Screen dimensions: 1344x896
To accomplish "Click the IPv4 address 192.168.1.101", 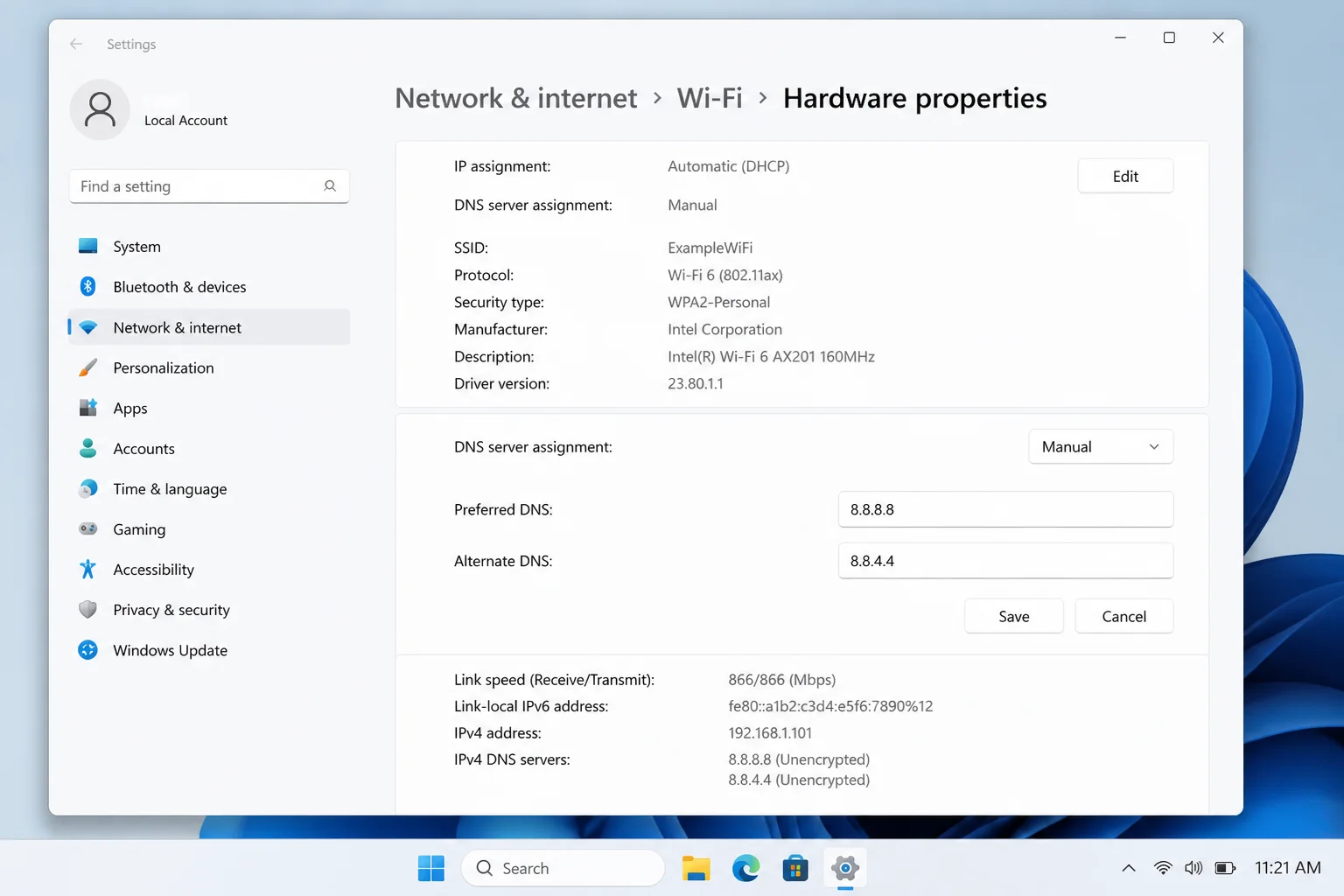I will point(770,732).
